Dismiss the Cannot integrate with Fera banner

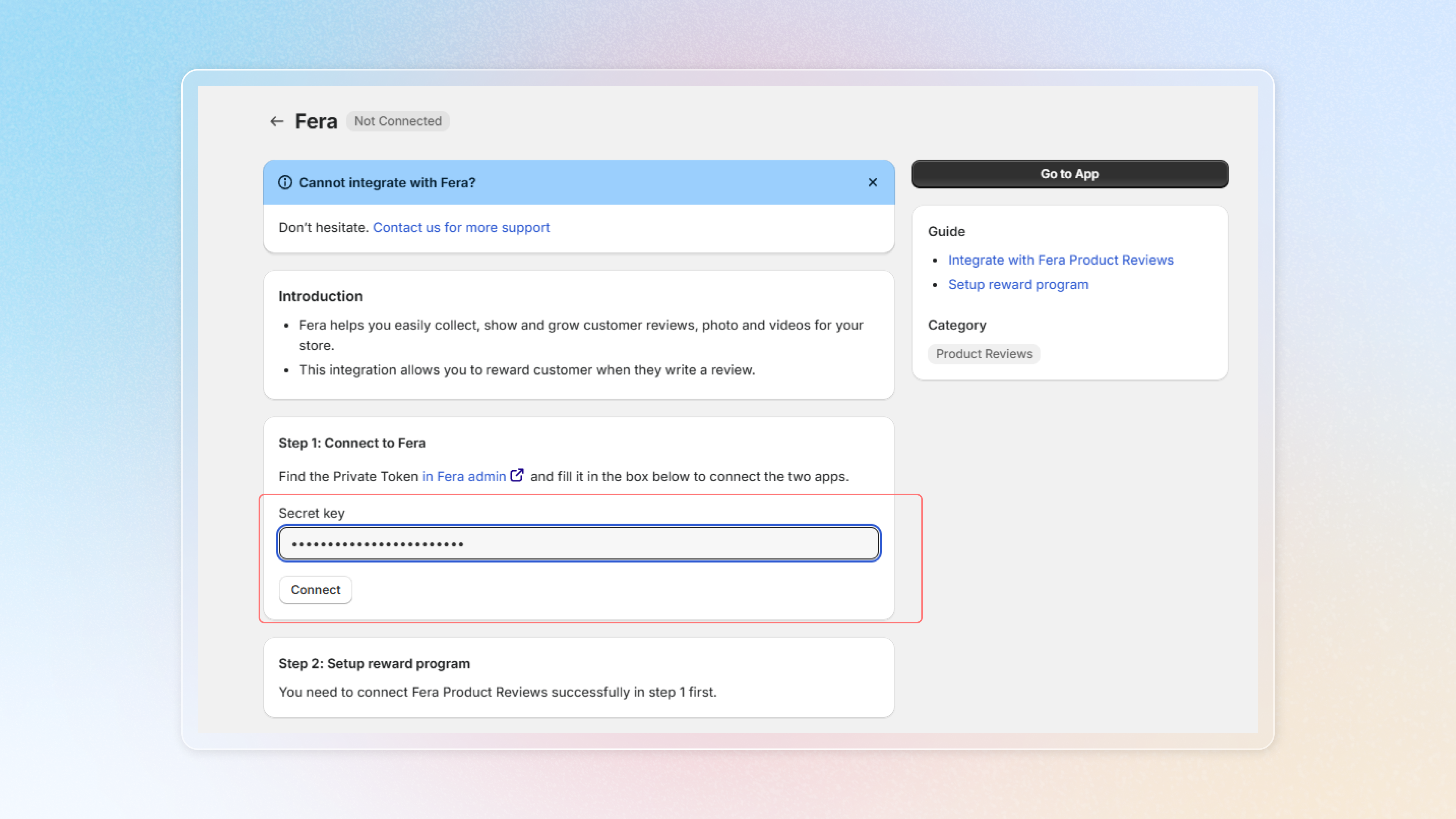click(873, 182)
